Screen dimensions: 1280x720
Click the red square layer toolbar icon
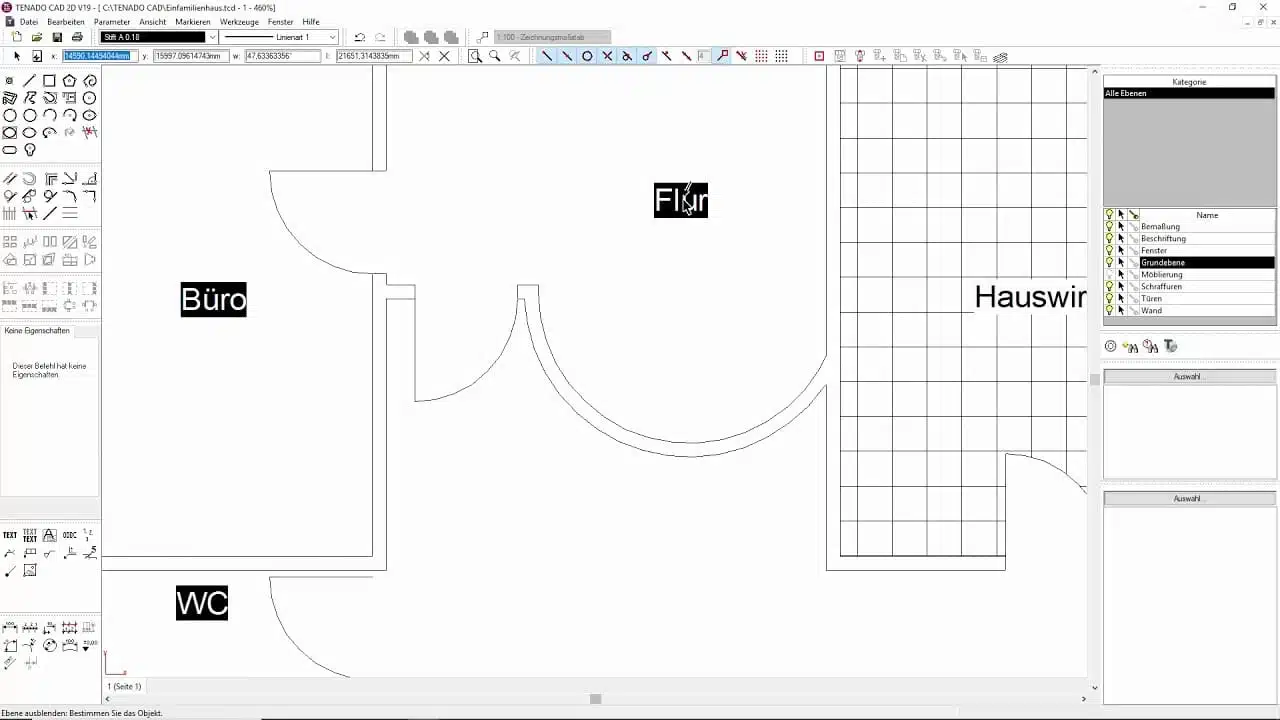click(819, 56)
